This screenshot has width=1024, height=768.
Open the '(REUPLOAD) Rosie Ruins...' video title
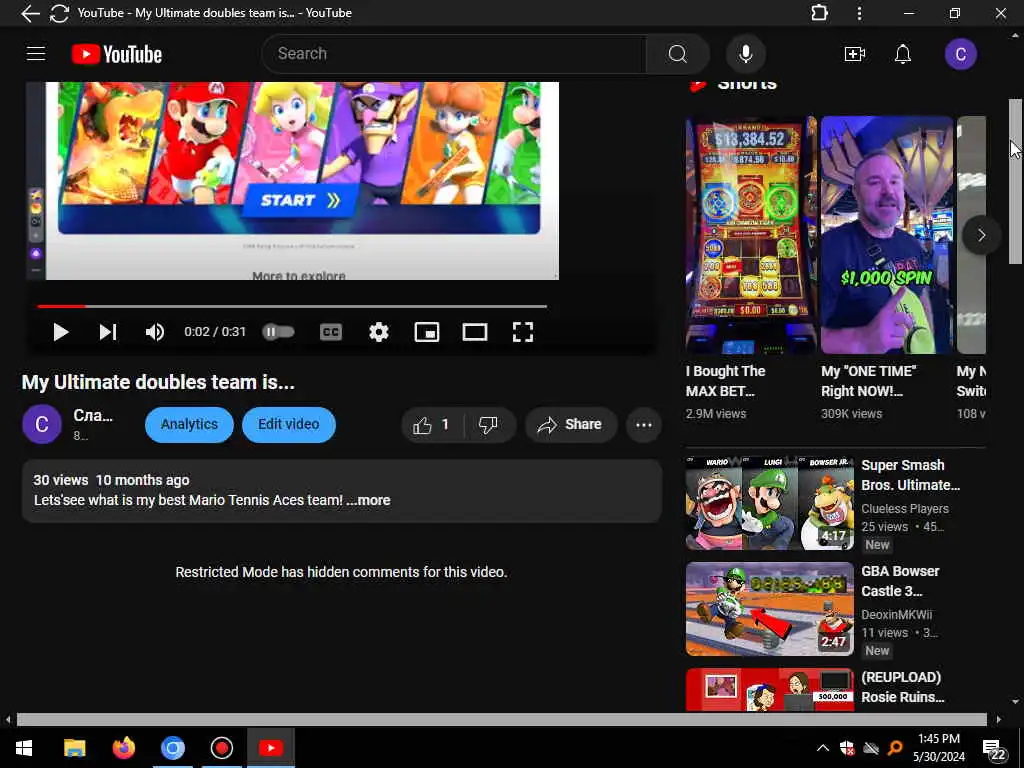pyautogui.click(x=903, y=687)
